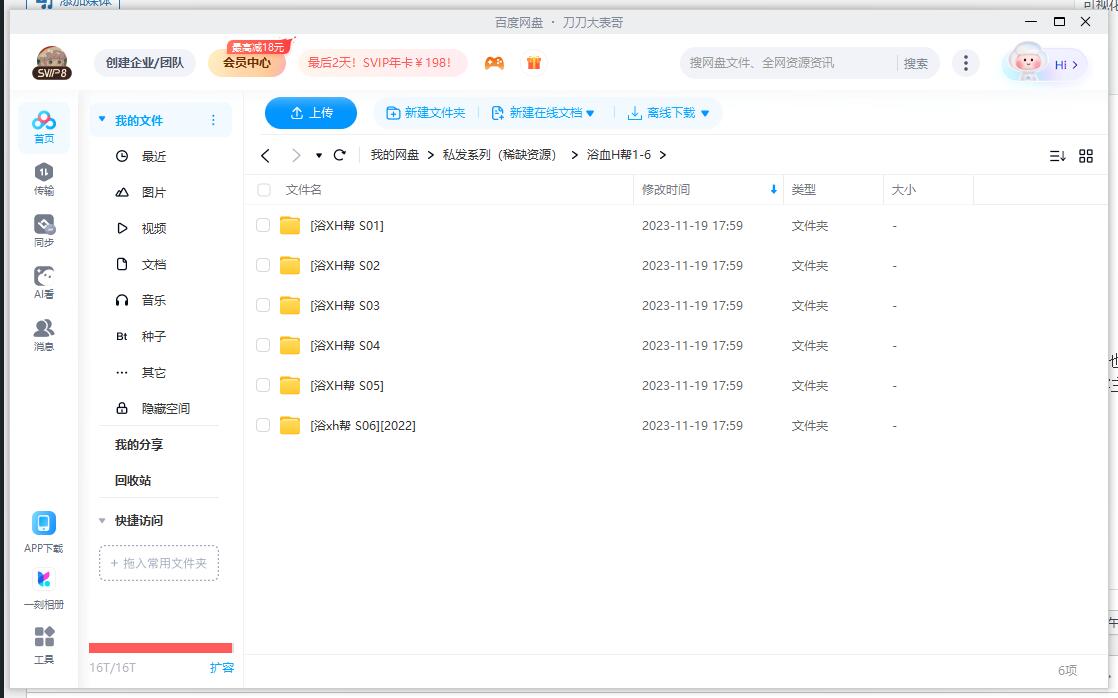
Task: Sort by the 文件名 column header
Action: click(304, 190)
